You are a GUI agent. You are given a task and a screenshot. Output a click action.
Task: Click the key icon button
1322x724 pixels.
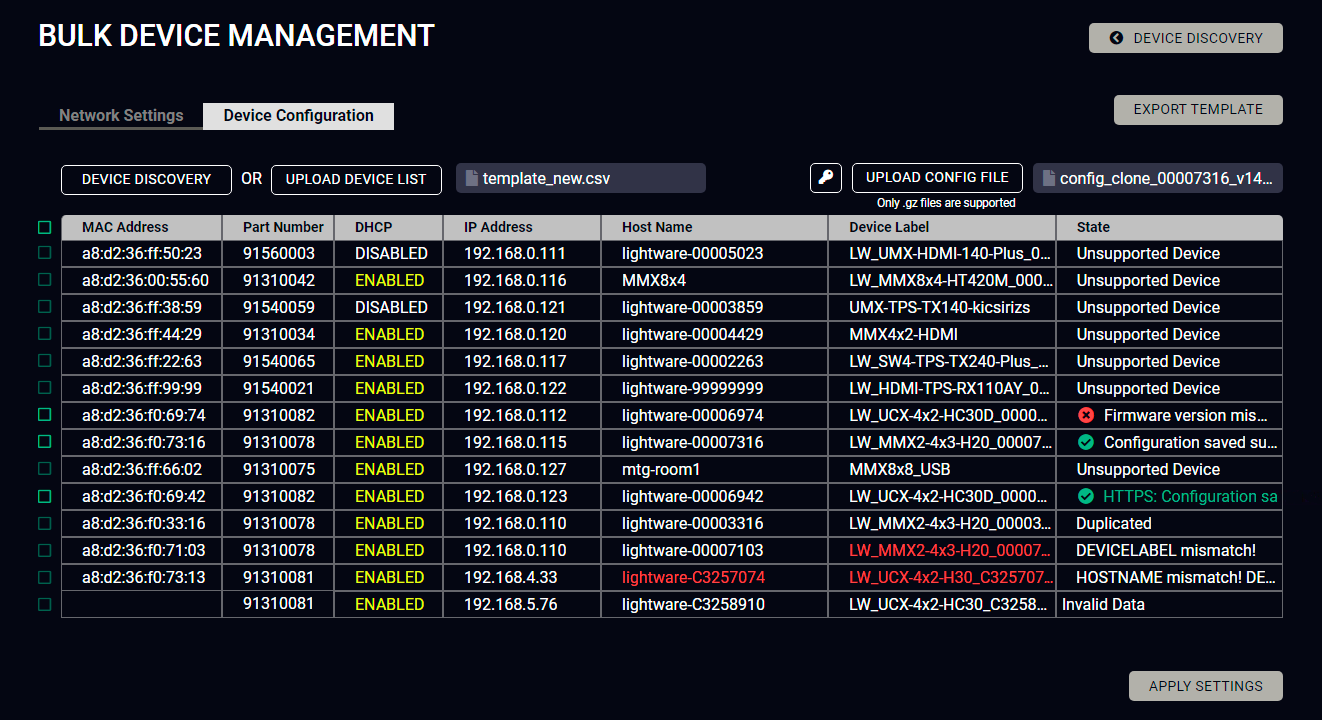825,178
